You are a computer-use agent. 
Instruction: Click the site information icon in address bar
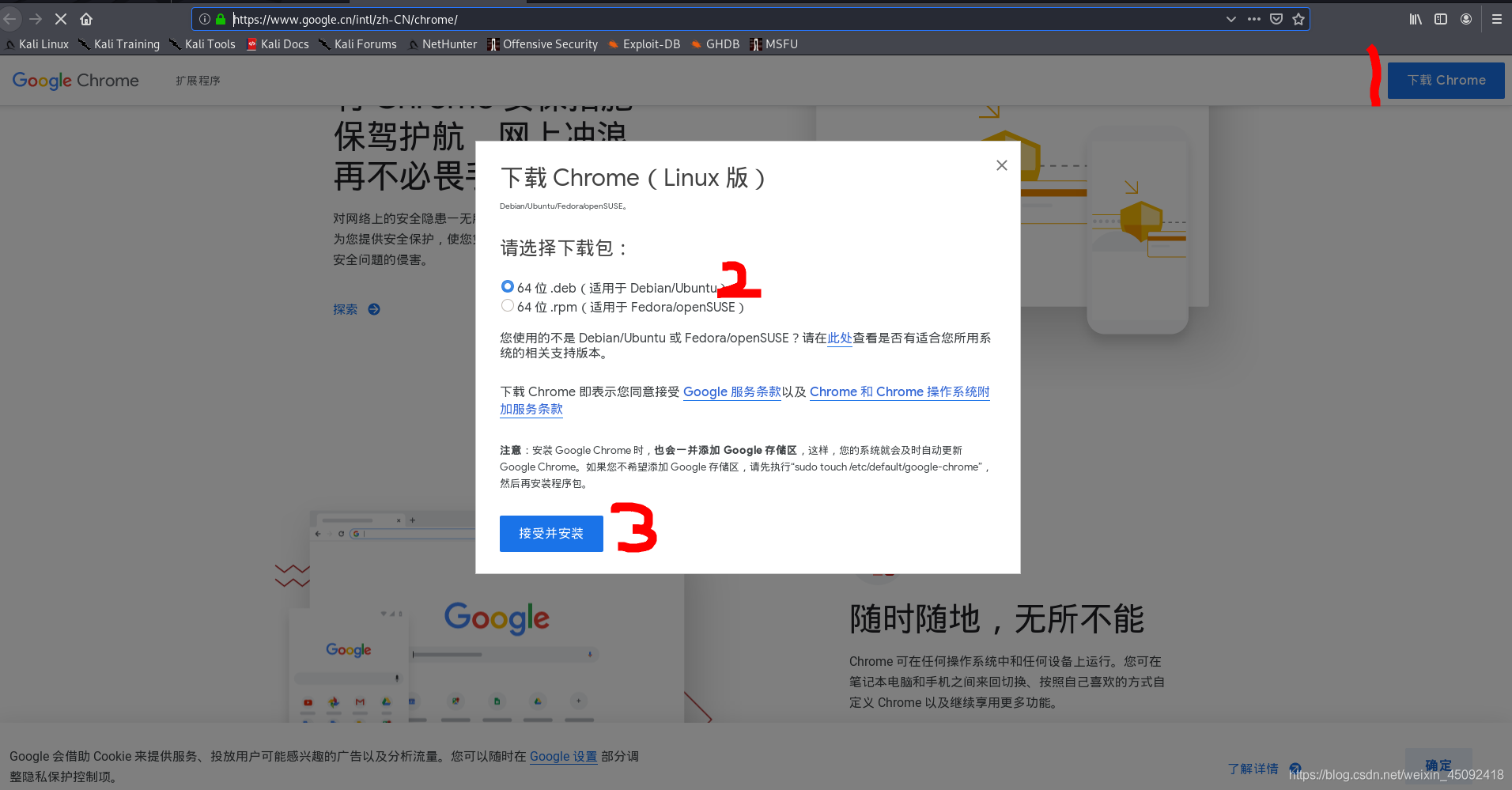[205, 19]
